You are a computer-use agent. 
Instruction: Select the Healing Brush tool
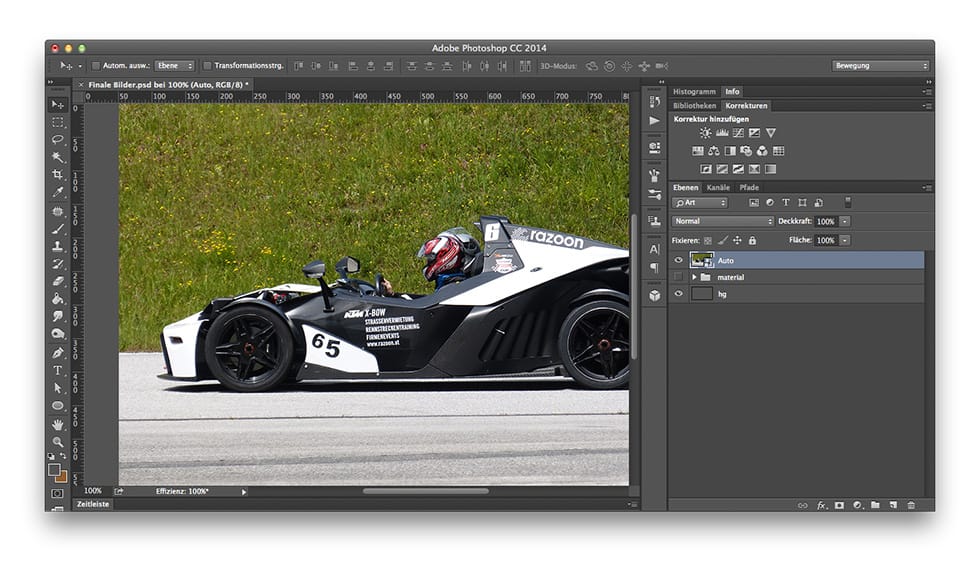pyautogui.click(x=58, y=211)
